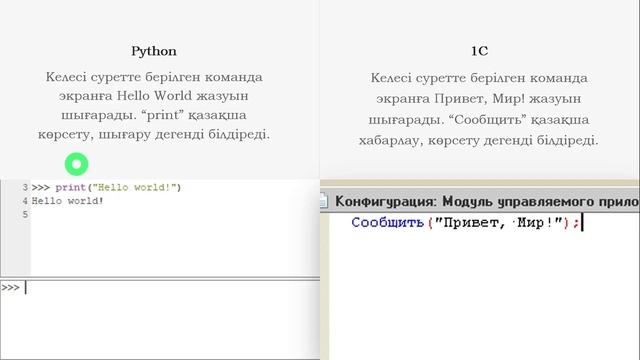
Task: Click the document icon beside Конфигурация title
Action: [323, 201]
